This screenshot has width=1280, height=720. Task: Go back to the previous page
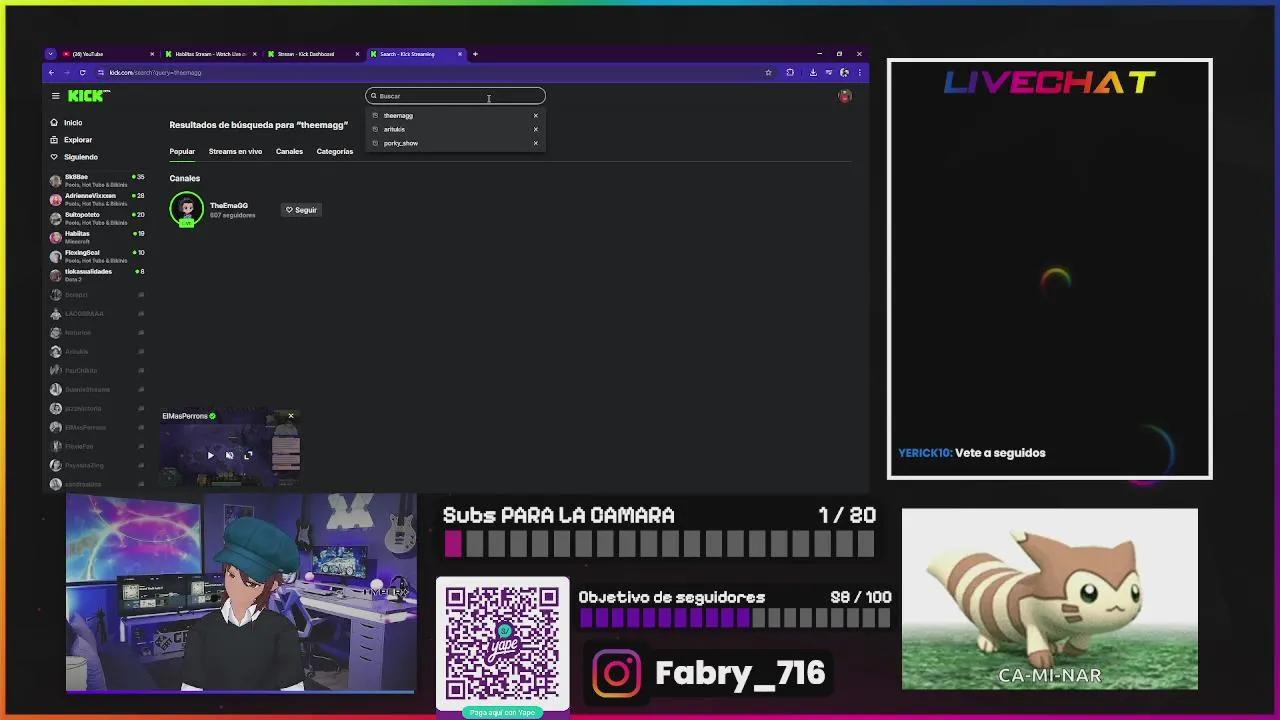(x=51, y=72)
